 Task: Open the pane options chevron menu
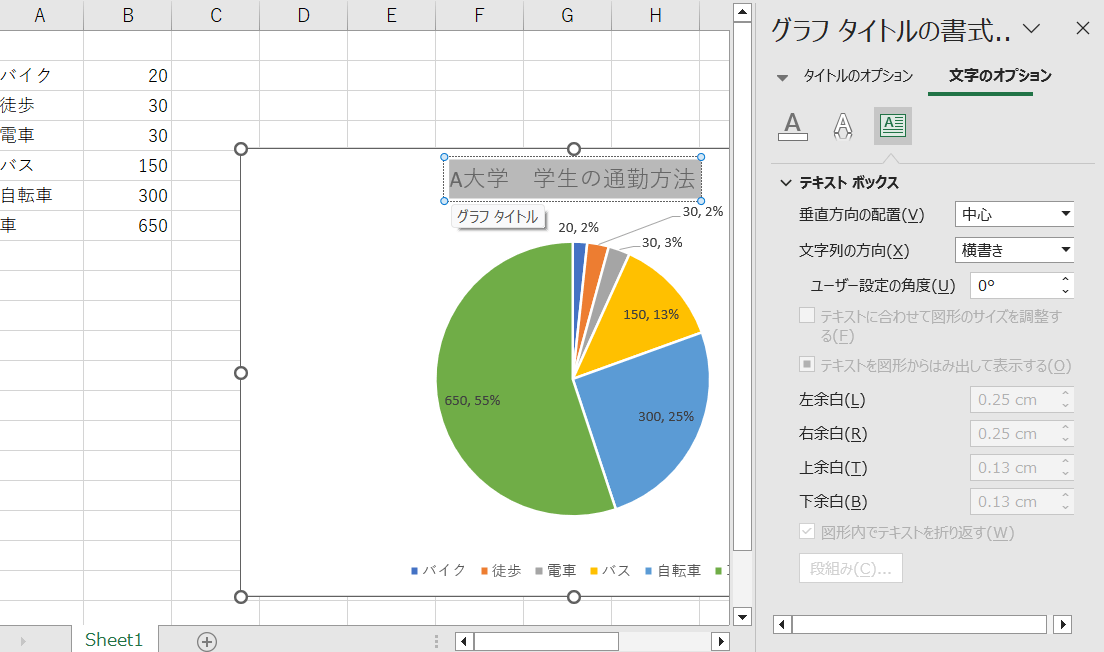click(1031, 28)
